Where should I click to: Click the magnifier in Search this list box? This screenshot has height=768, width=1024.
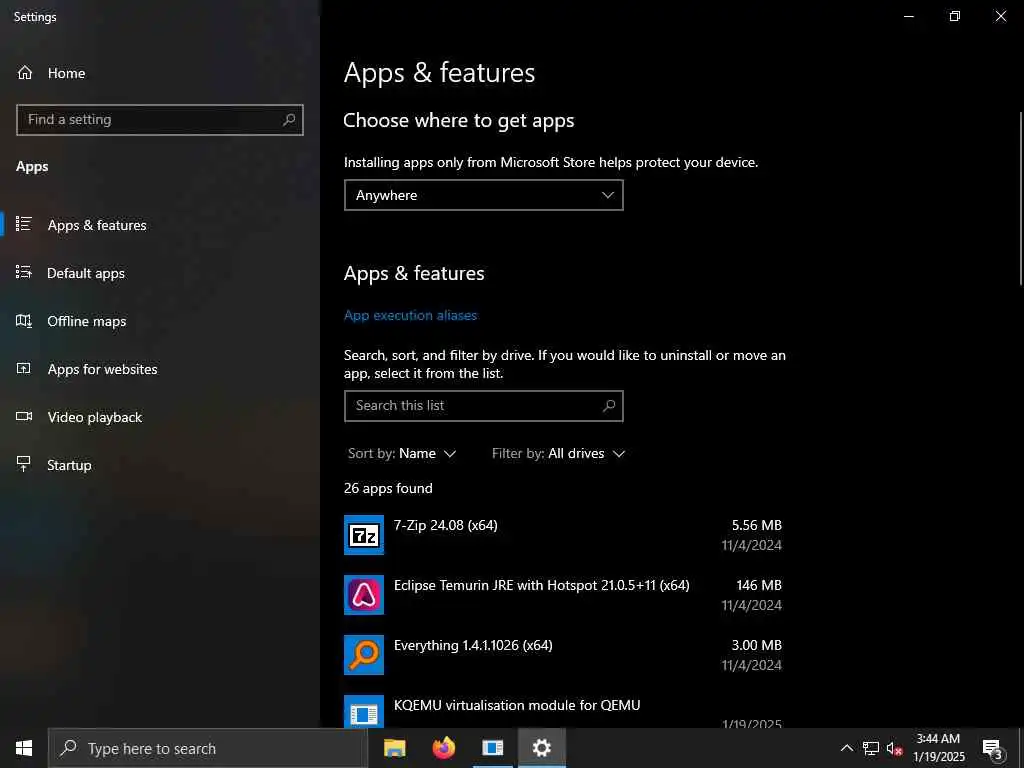point(609,406)
